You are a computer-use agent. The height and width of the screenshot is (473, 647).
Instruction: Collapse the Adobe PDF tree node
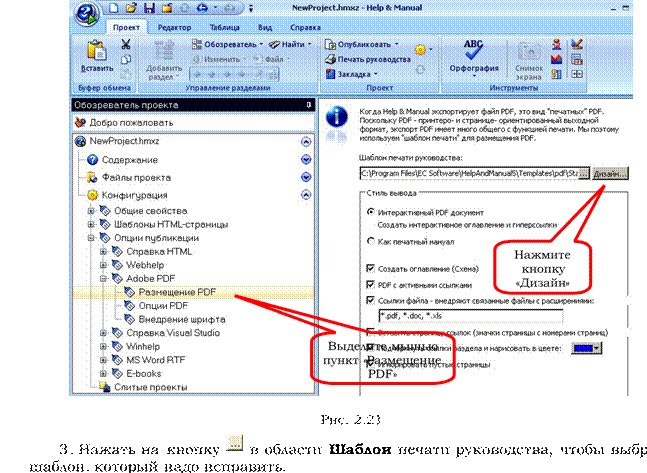pyautogui.click(x=103, y=279)
